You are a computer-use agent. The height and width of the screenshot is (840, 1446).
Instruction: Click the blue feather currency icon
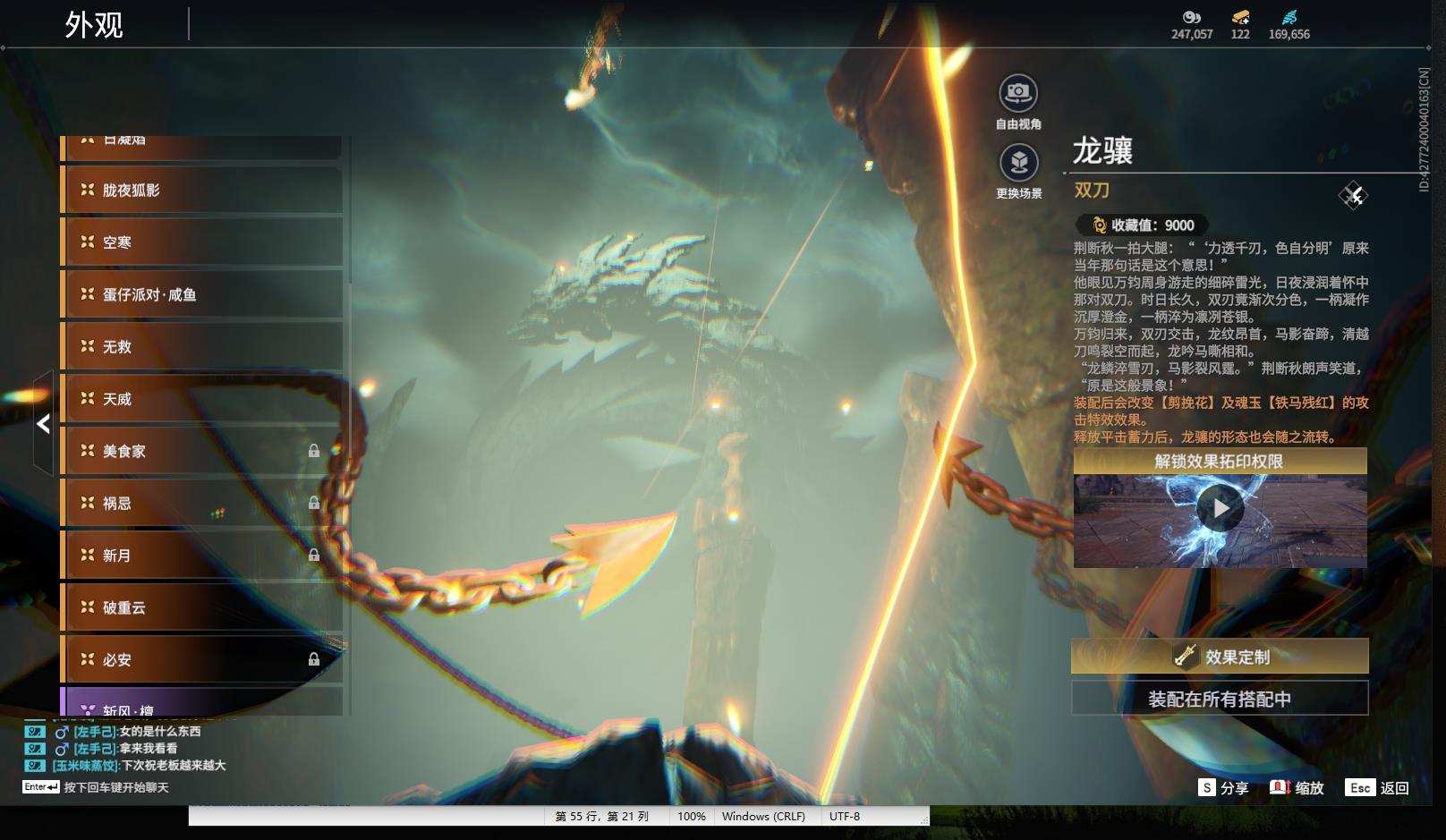tap(1289, 17)
